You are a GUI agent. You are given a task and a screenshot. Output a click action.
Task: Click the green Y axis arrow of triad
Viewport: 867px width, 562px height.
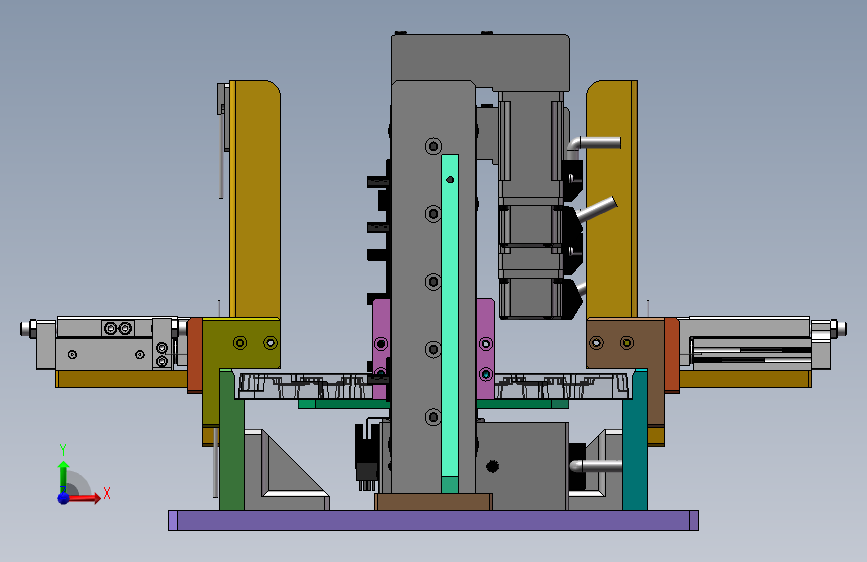(x=63, y=476)
